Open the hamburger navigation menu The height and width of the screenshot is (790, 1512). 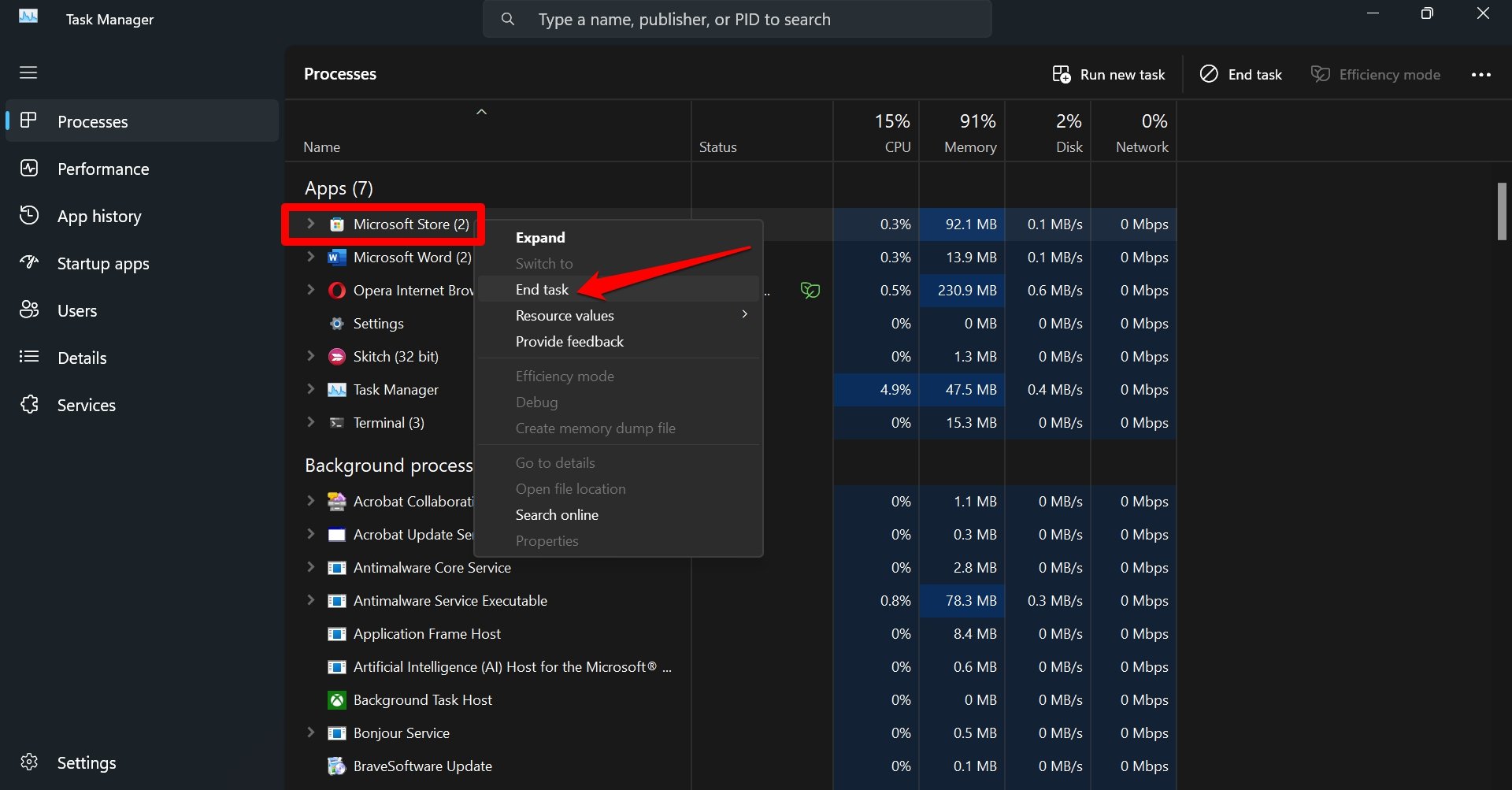(28, 72)
